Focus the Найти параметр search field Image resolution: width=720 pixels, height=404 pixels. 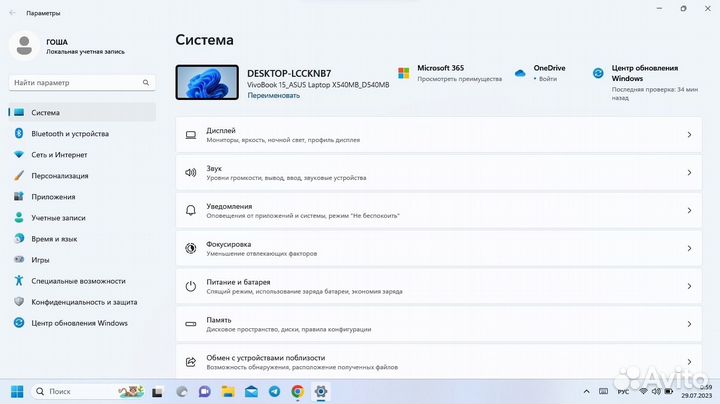(x=82, y=83)
